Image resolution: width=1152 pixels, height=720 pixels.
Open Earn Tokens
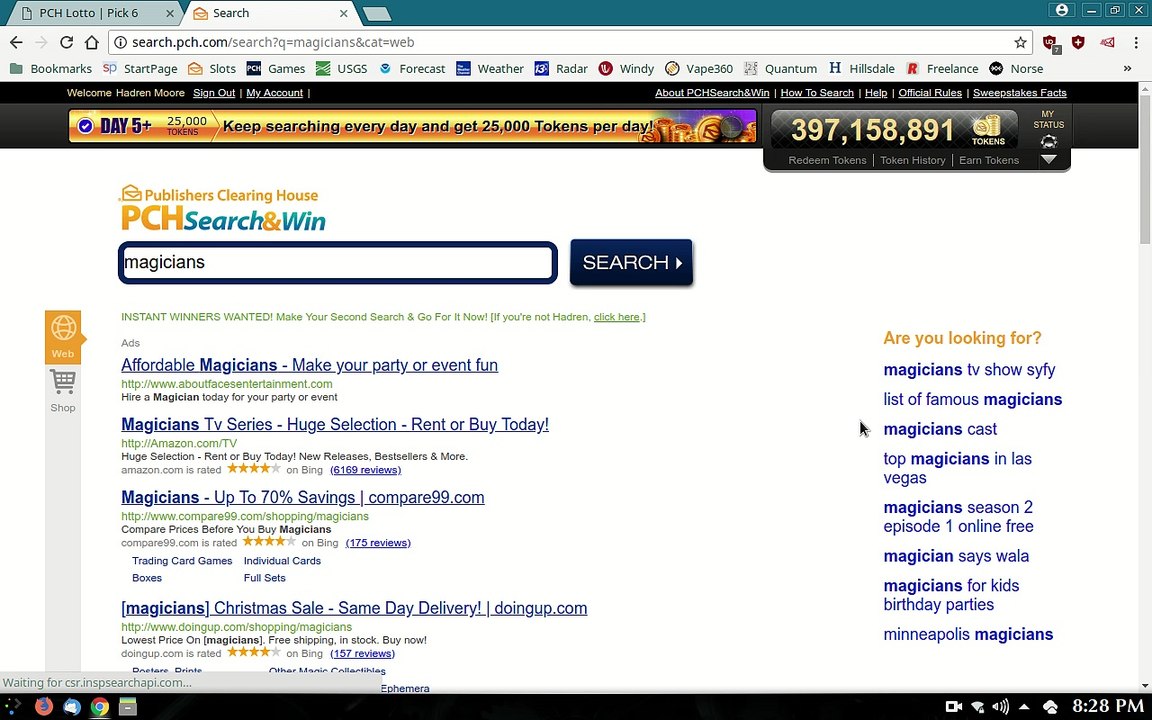point(989,160)
